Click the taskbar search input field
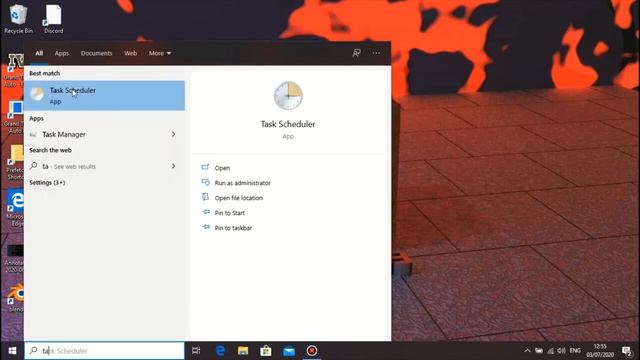The width and height of the screenshot is (640, 360). click(104, 351)
